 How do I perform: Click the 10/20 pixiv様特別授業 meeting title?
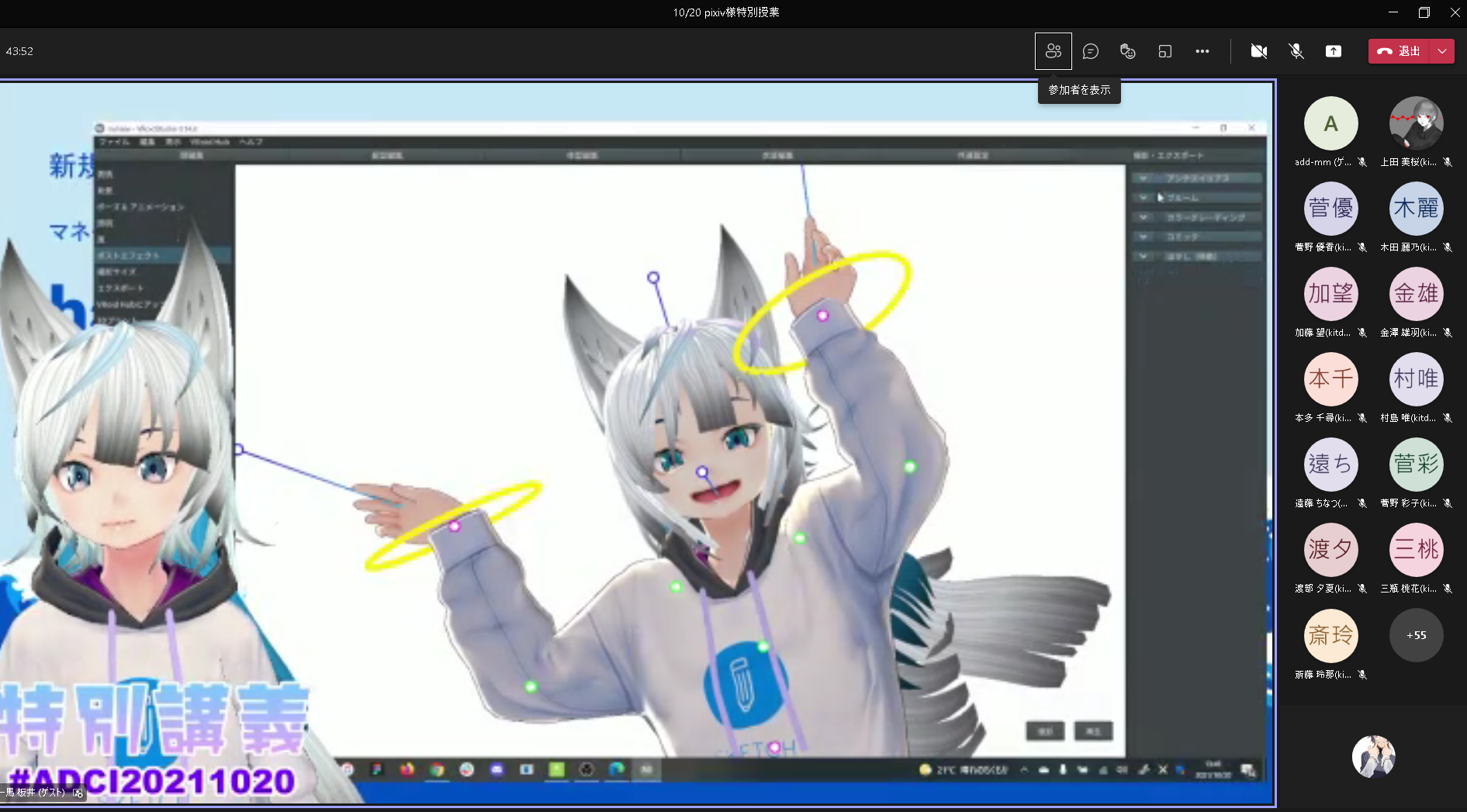click(x=726, y=12)
